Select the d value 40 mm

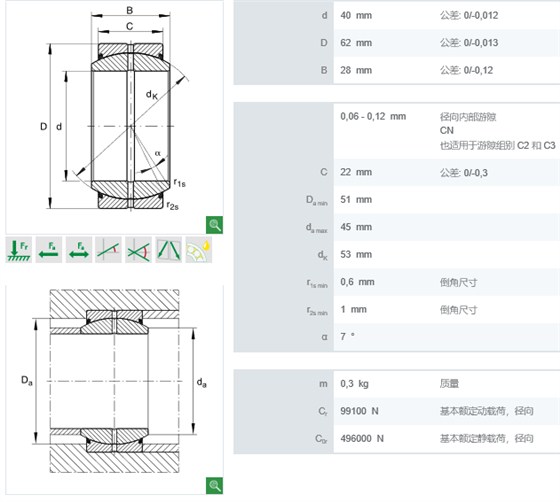tap(356, 15)
